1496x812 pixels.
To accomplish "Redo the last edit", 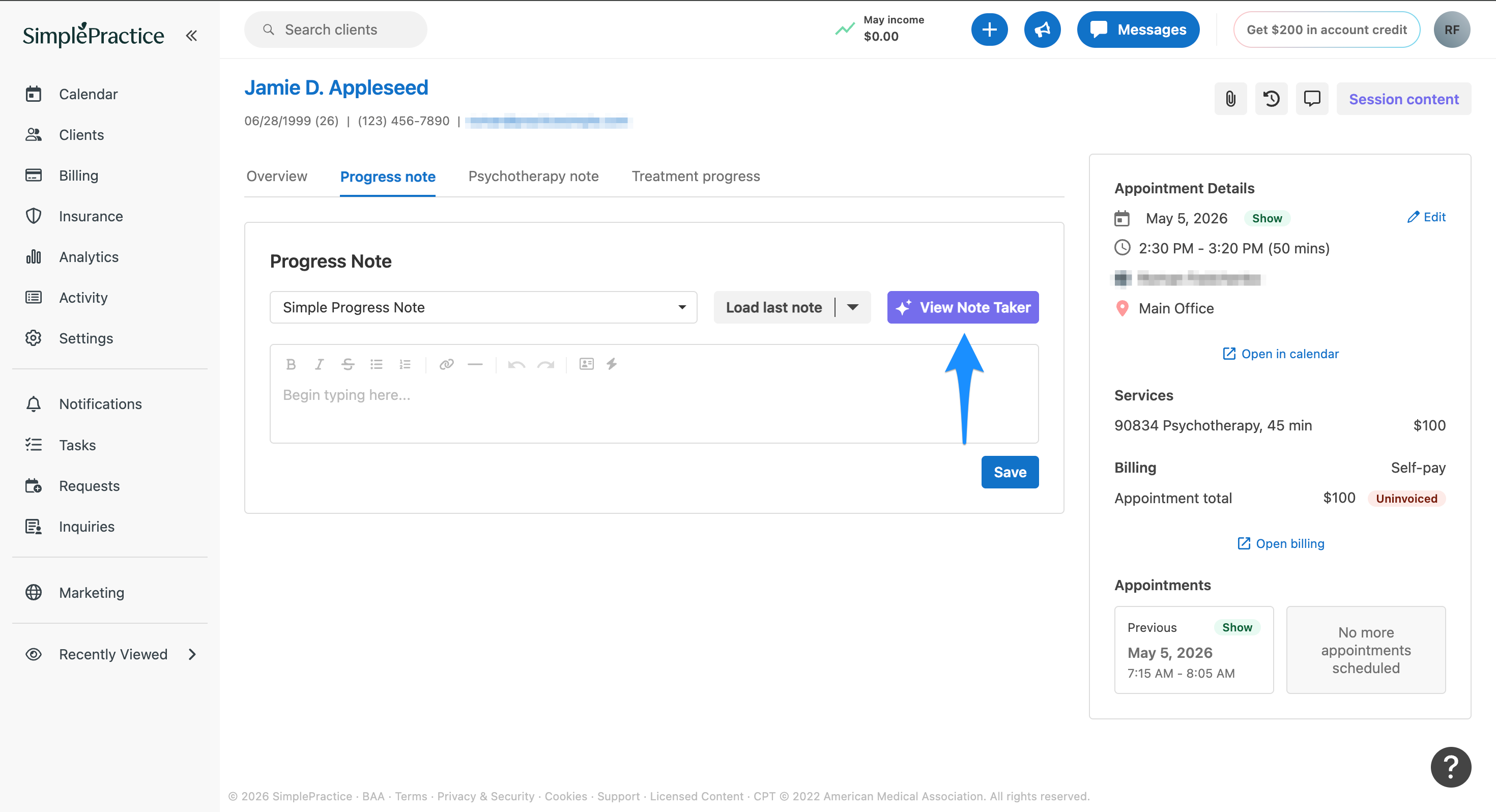I will tap(545, 364).
